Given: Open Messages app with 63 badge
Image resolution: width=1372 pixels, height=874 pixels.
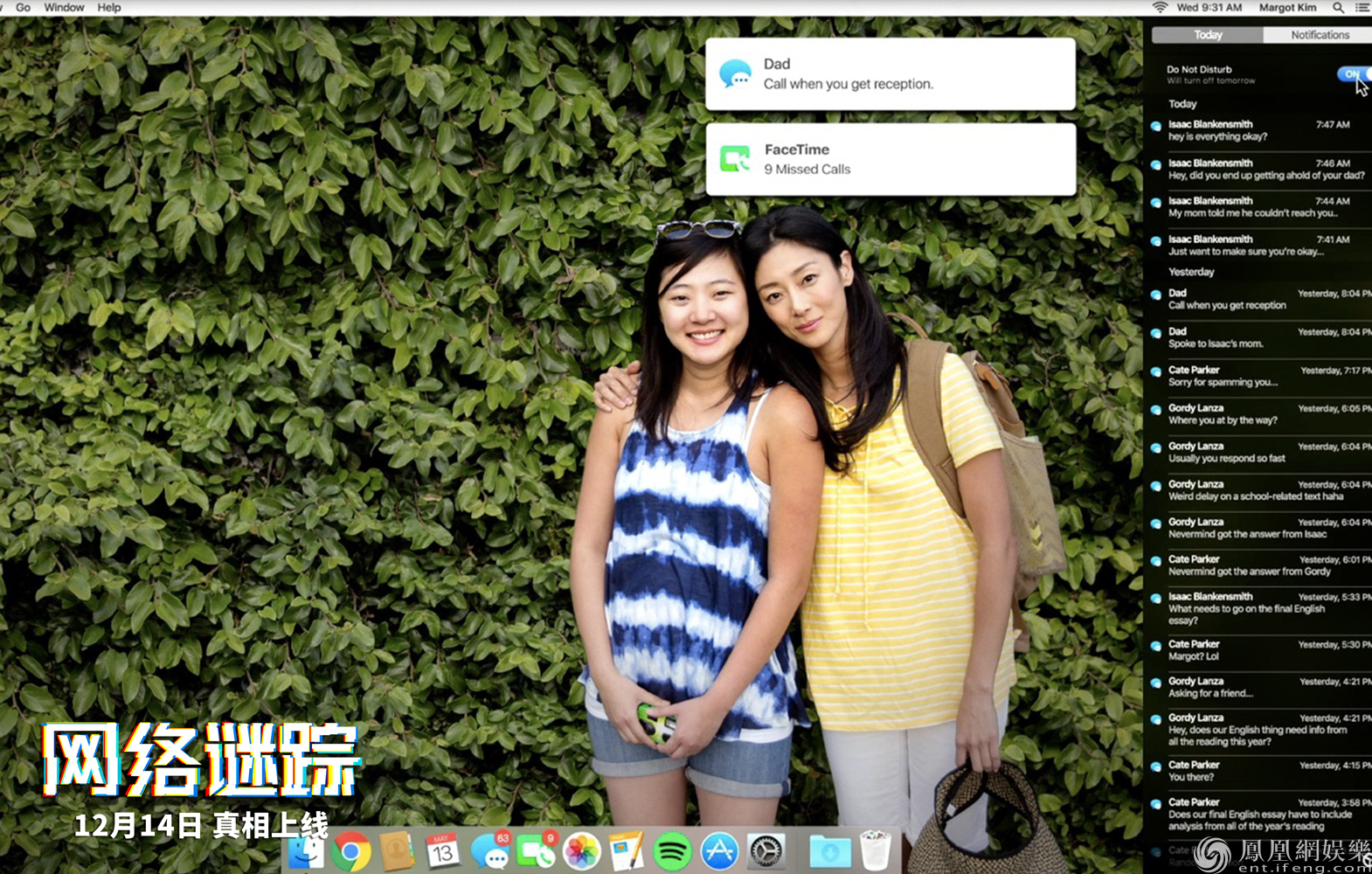Looking at the screenshot, I should point(489,851).
